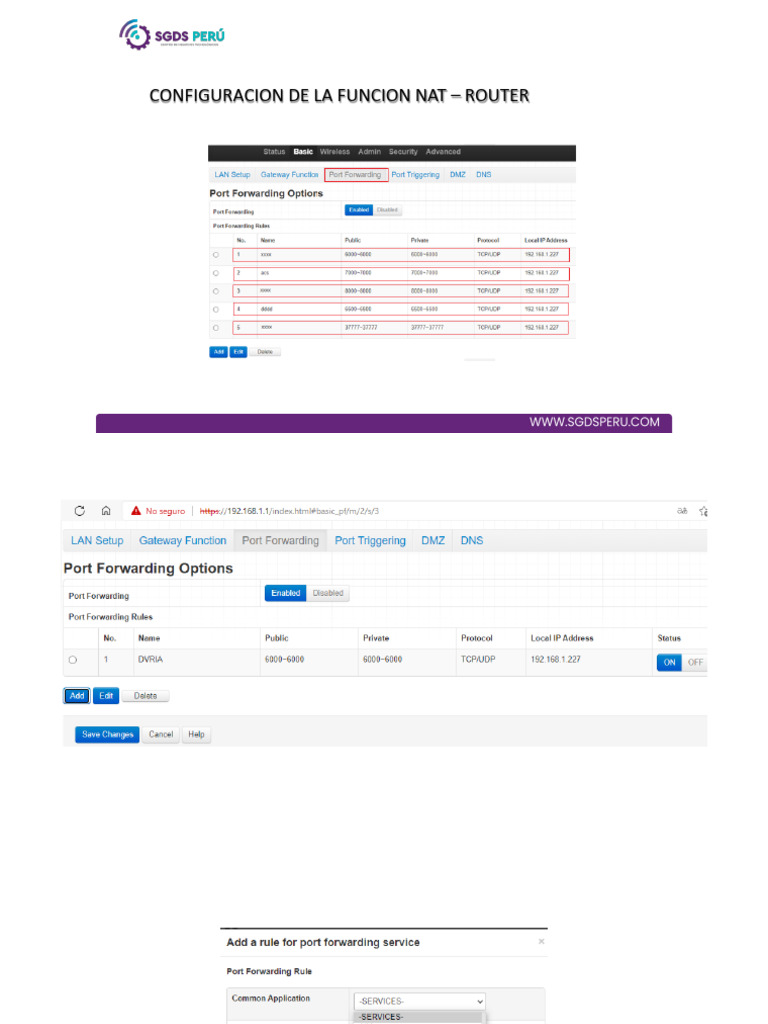768x1024 pixels.
Task: Click Enabled in the five-rule Port Forwarding screenshot
Action: pos(359,210)
